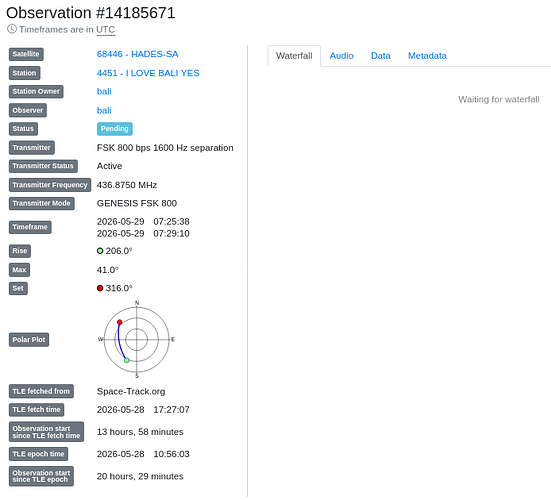The image size is (551, 500).
Task: Click the 41.0° max elevation value
Action: click(108, 270)
